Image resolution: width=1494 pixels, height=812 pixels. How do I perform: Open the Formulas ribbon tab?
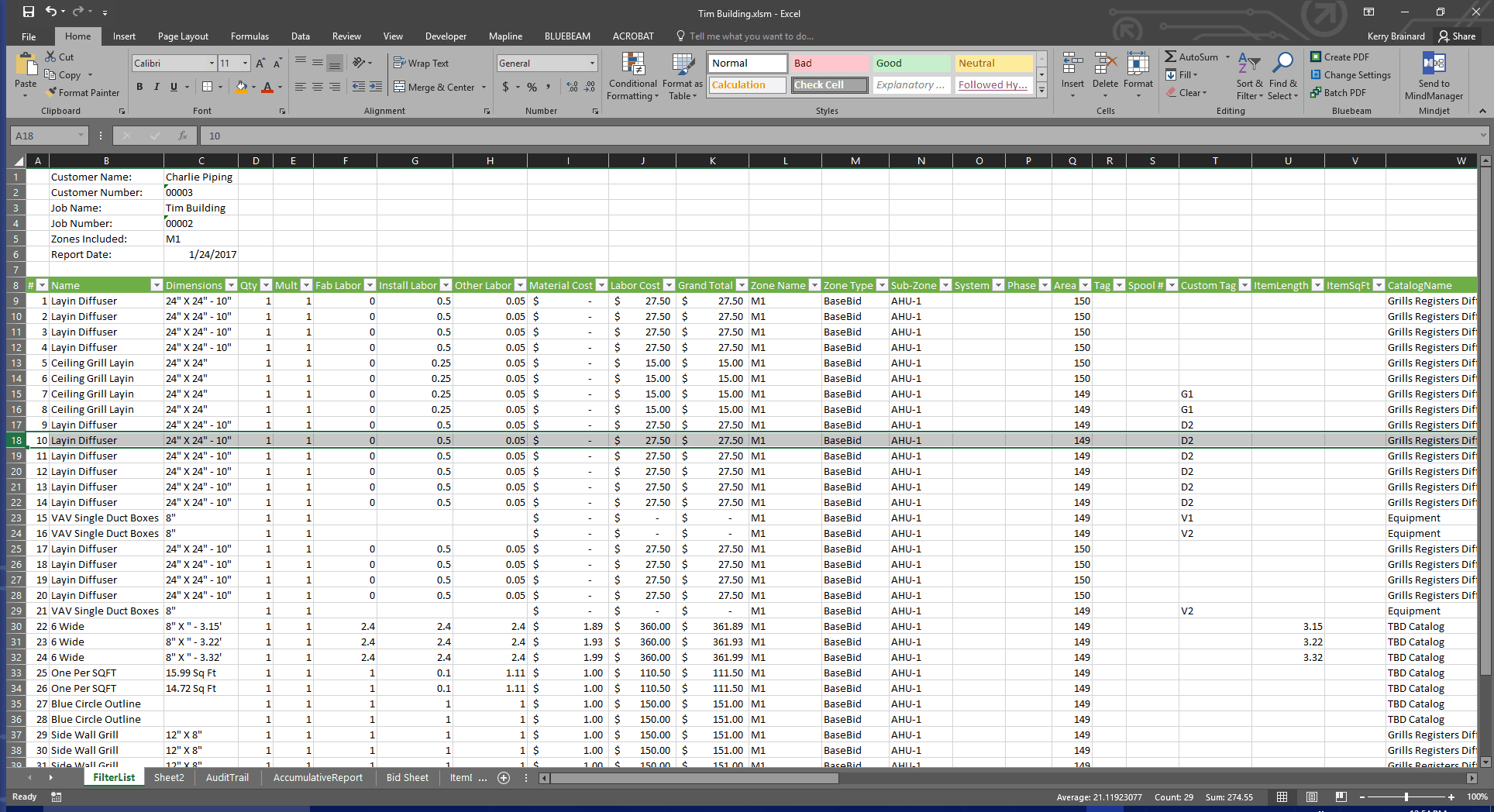point(250,36)
